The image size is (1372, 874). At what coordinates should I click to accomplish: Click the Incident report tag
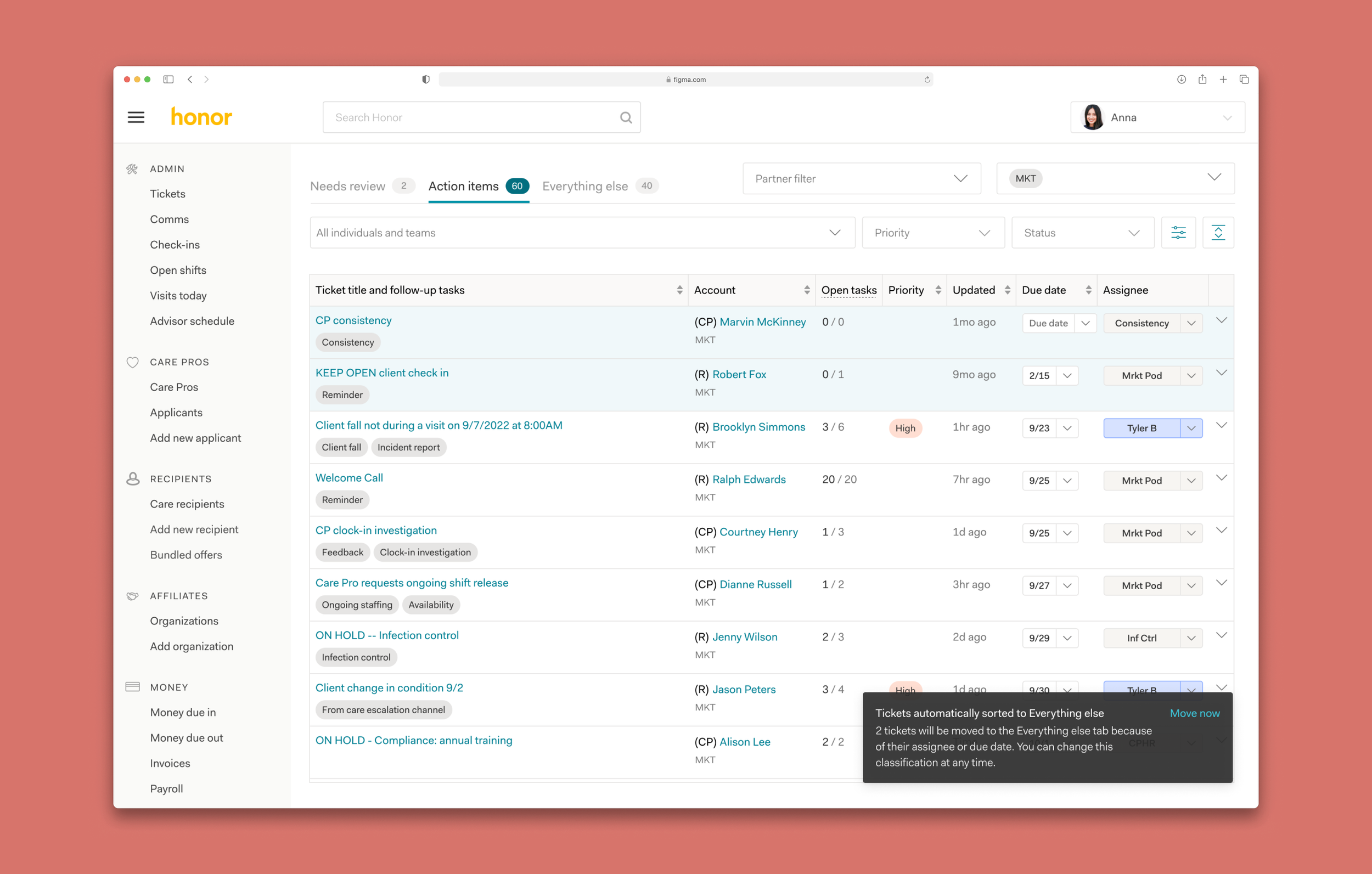(408, 447)
